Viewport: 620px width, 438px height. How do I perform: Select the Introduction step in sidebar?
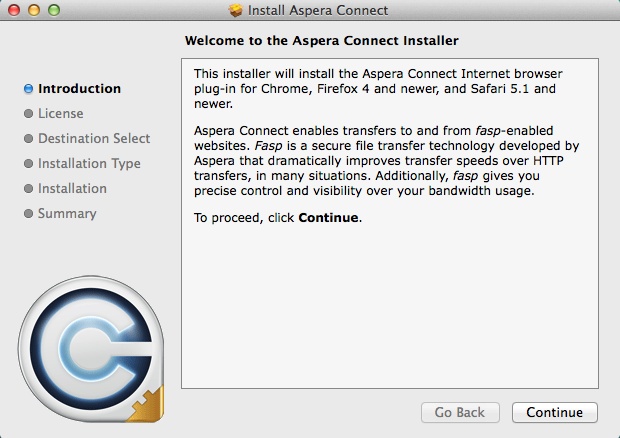coord(79,88)
